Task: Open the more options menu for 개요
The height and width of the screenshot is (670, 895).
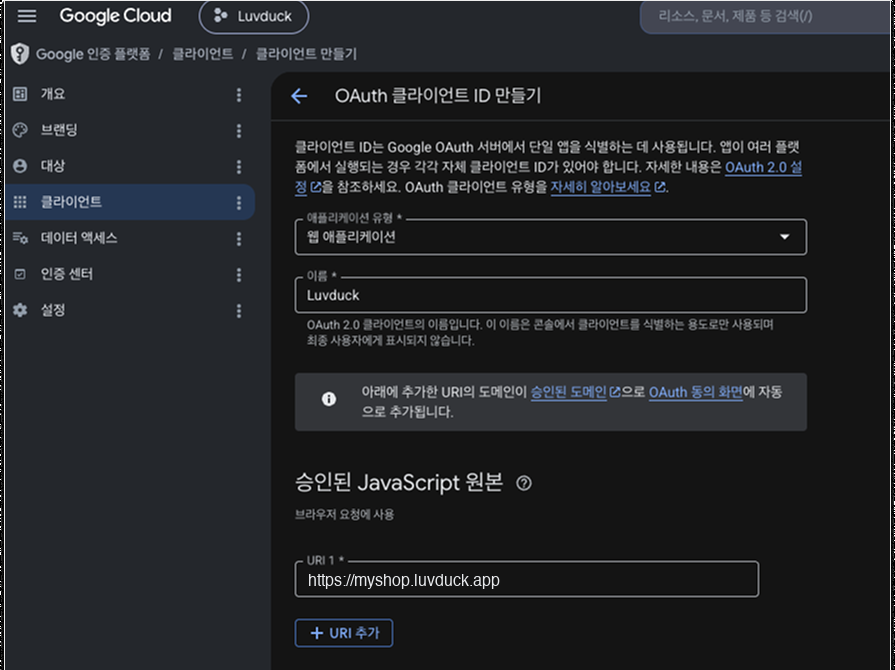Action: [239, 95]
